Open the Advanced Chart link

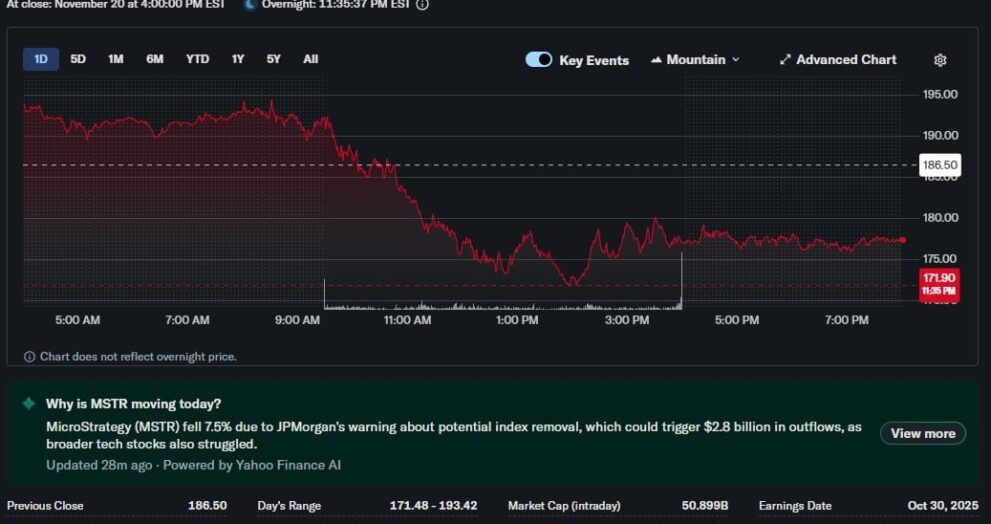(x=846, y=60)
